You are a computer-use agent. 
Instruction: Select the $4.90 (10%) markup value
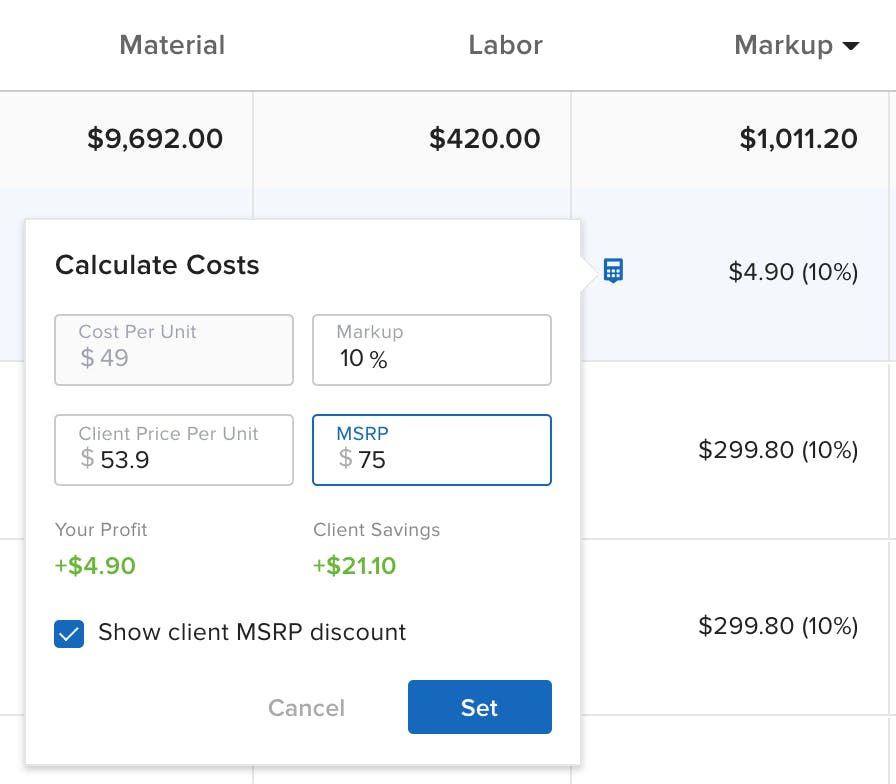point(793,271)
